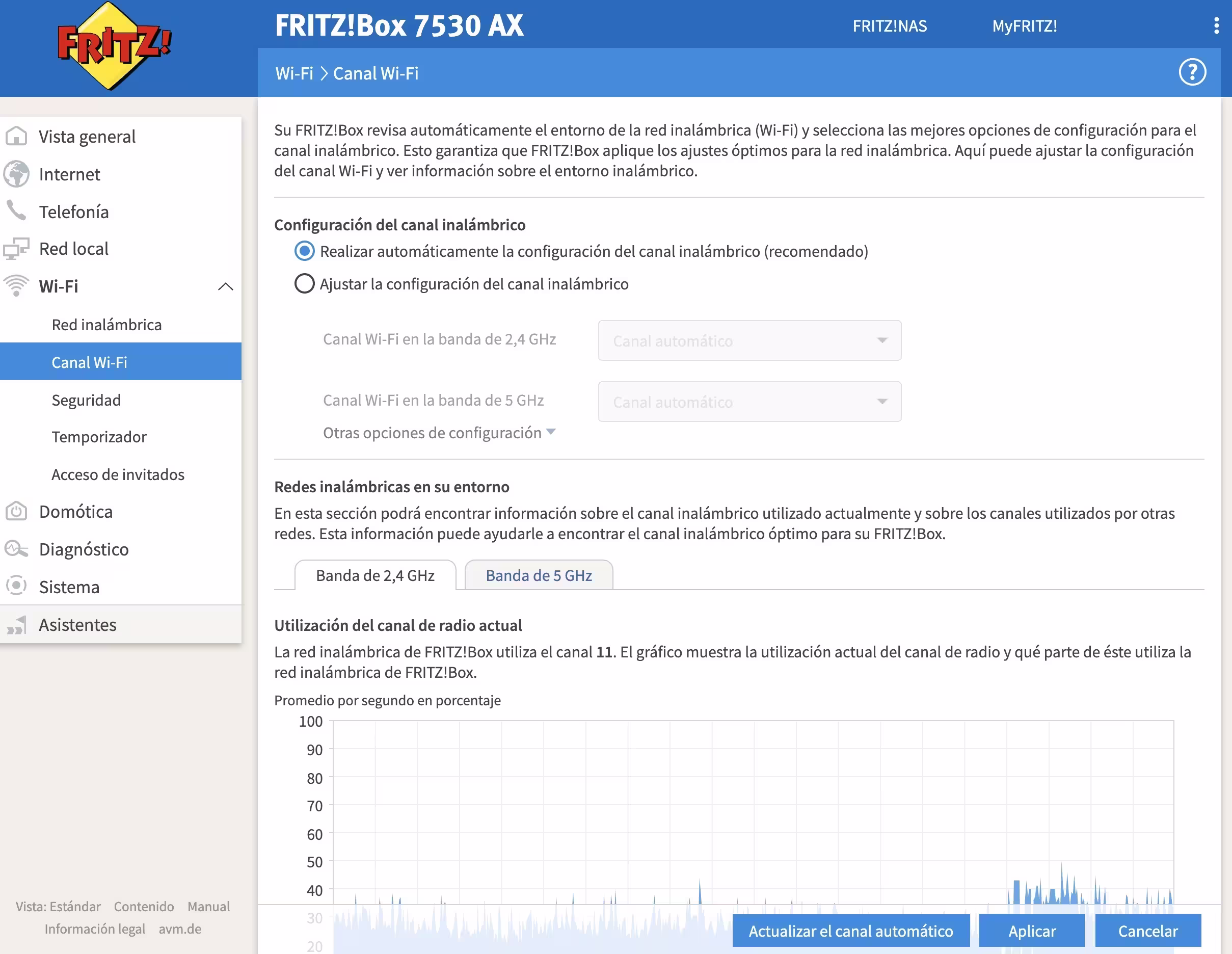Open Red local menu item
This screenshot has width=1232, height=954.
point(121,249)
